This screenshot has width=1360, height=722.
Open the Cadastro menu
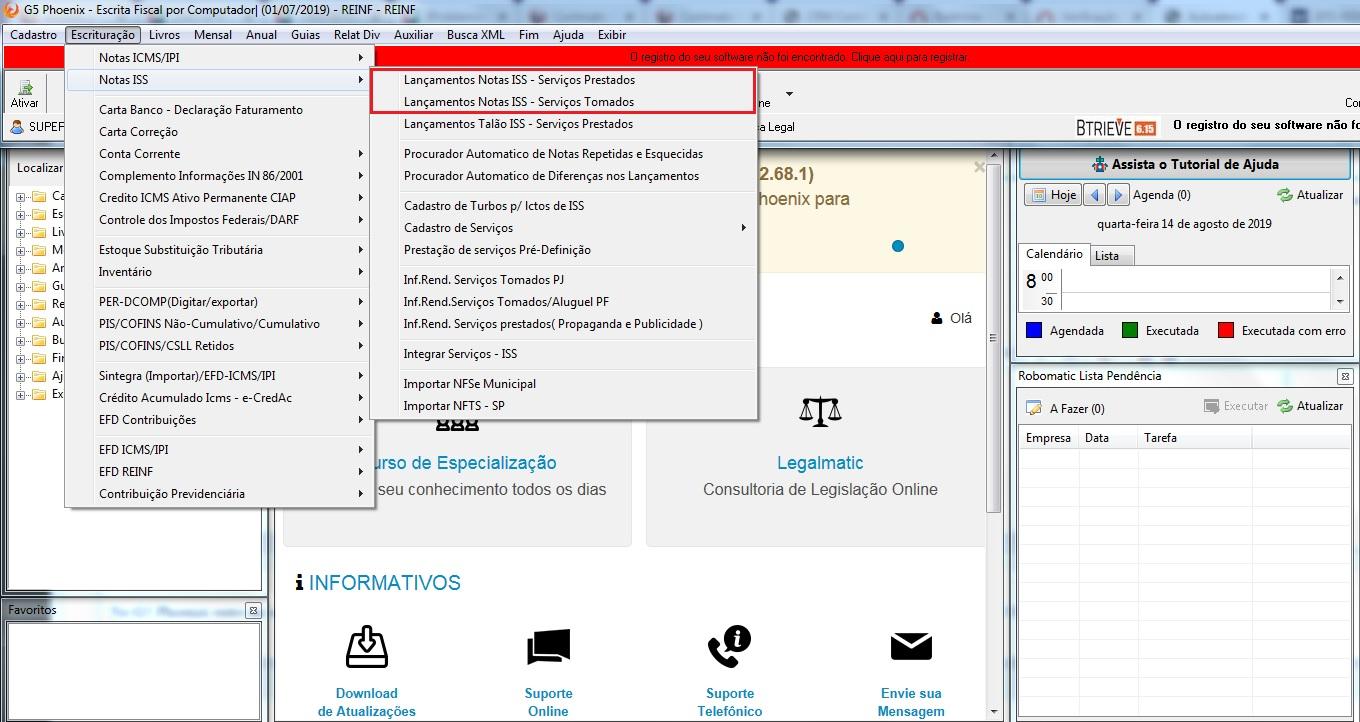[34, 35]
